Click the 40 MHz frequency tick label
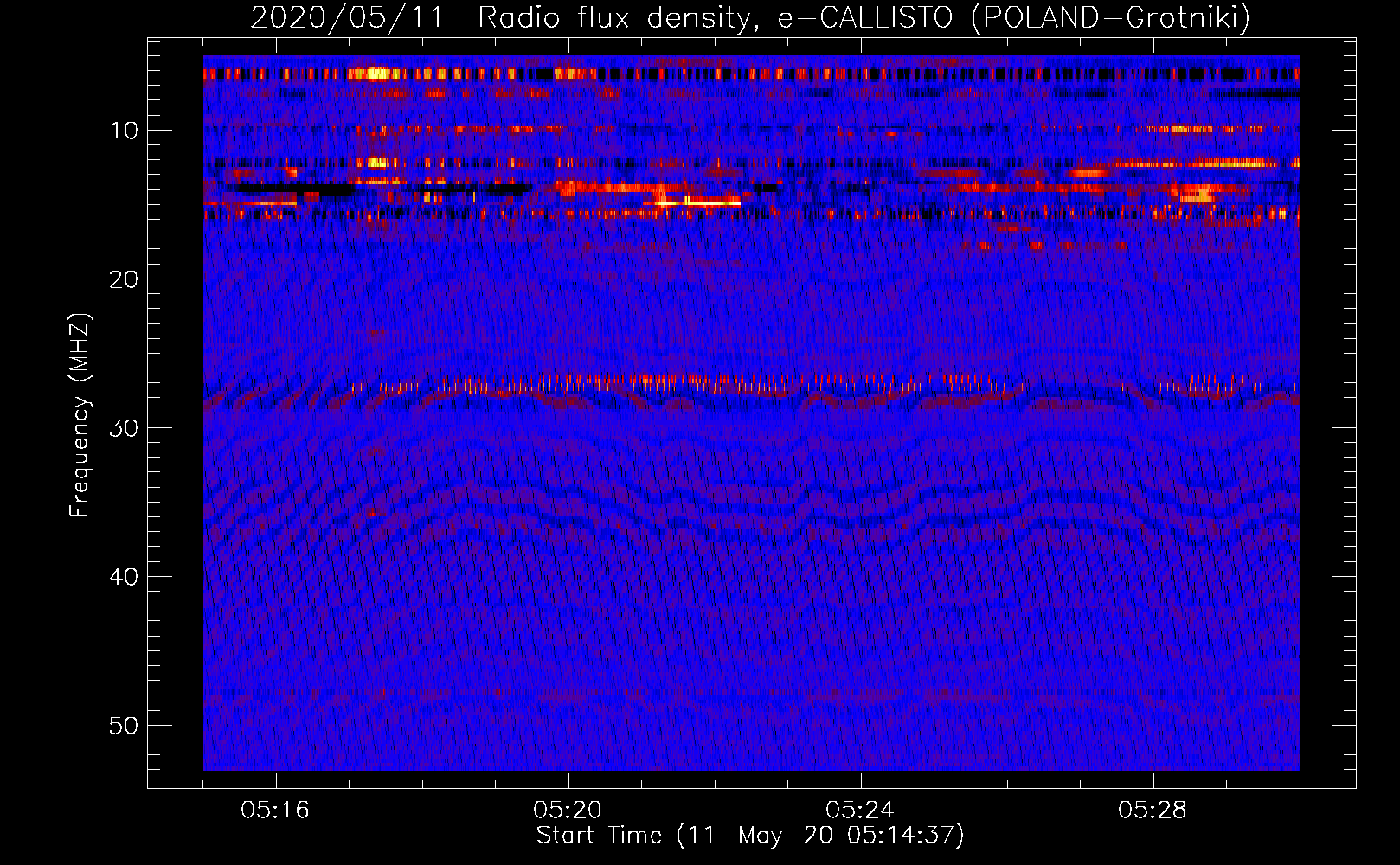Image resolution: width=1400 pixels, height=865 pixels. [125, 577]
